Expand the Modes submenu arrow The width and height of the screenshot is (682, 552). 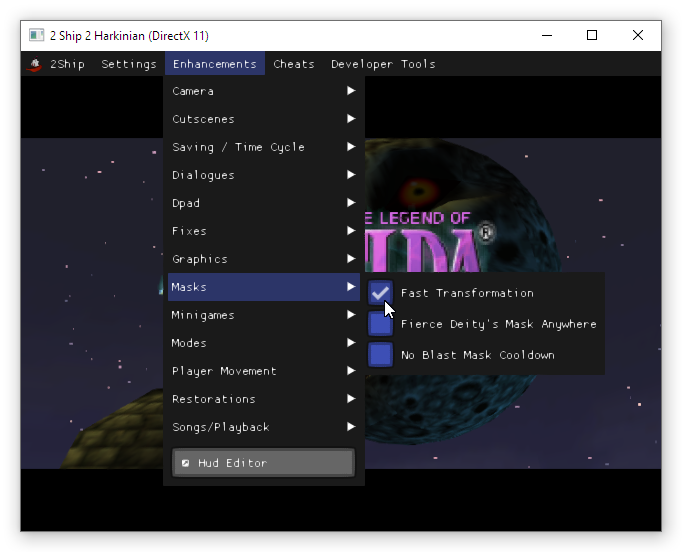[351, 342]
